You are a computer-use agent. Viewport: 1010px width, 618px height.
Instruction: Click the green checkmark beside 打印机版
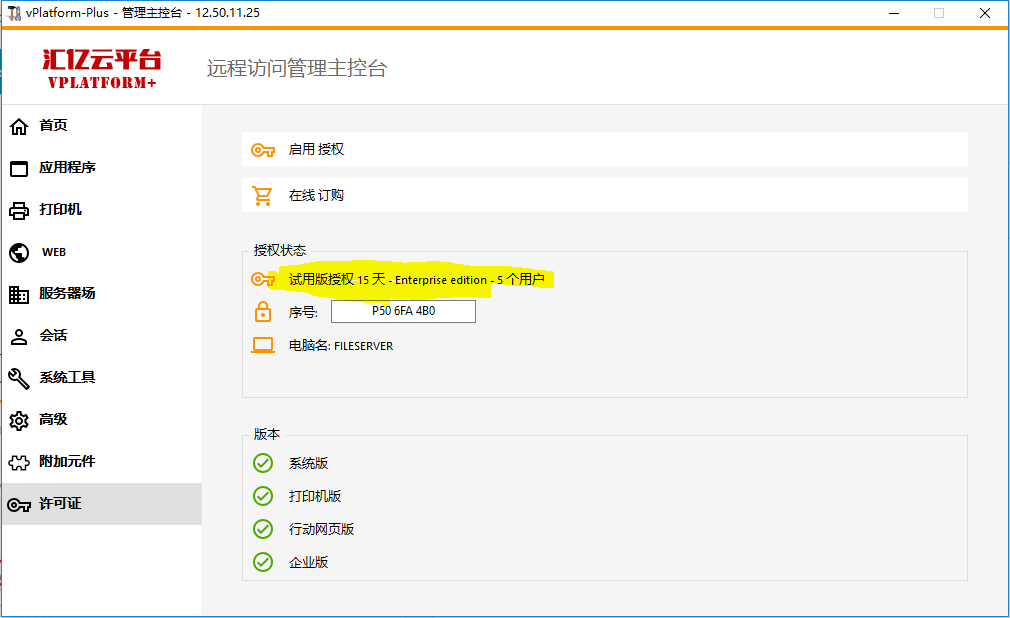[x=263, y=496]
